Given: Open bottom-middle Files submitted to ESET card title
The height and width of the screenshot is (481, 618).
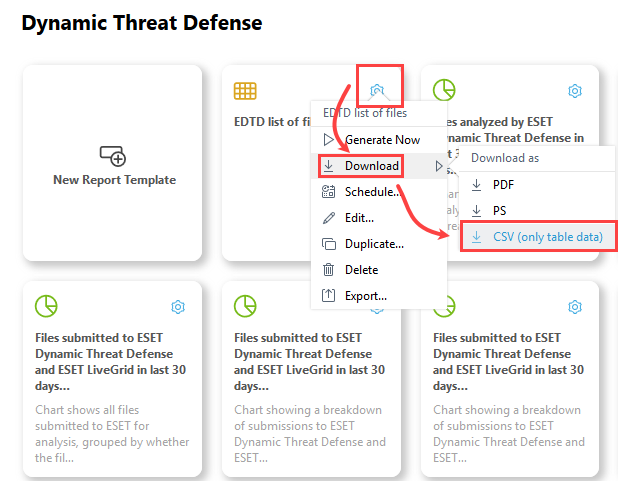Looking at the screenshot, I should [309, 362].
